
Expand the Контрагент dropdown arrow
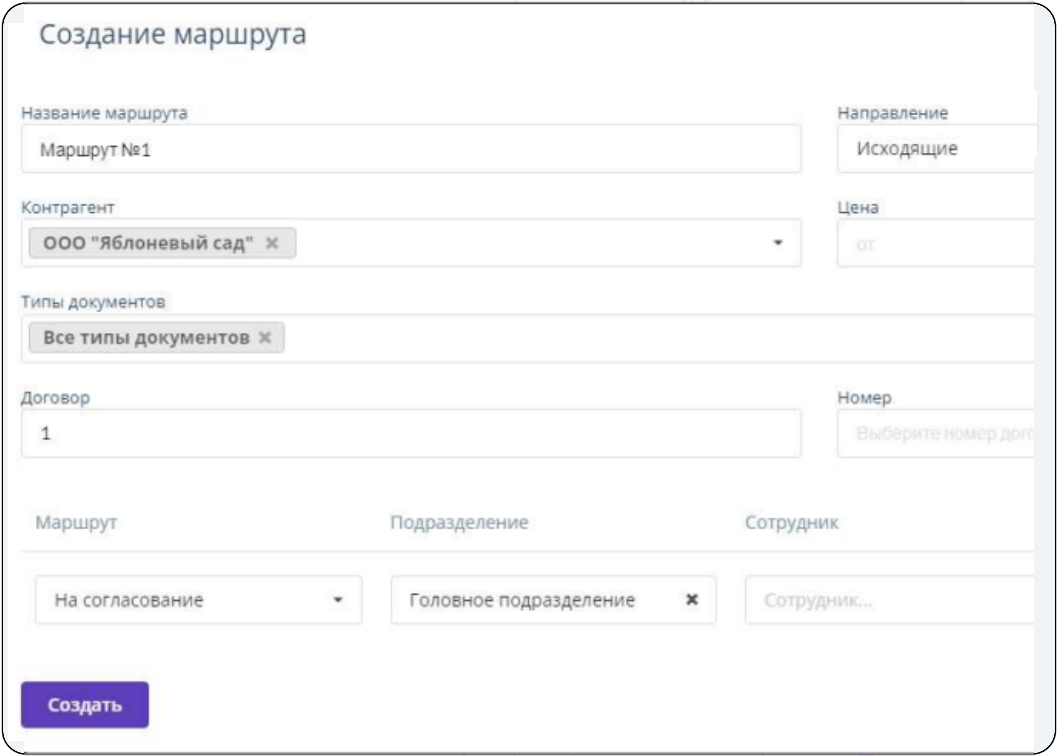(778, 243)
